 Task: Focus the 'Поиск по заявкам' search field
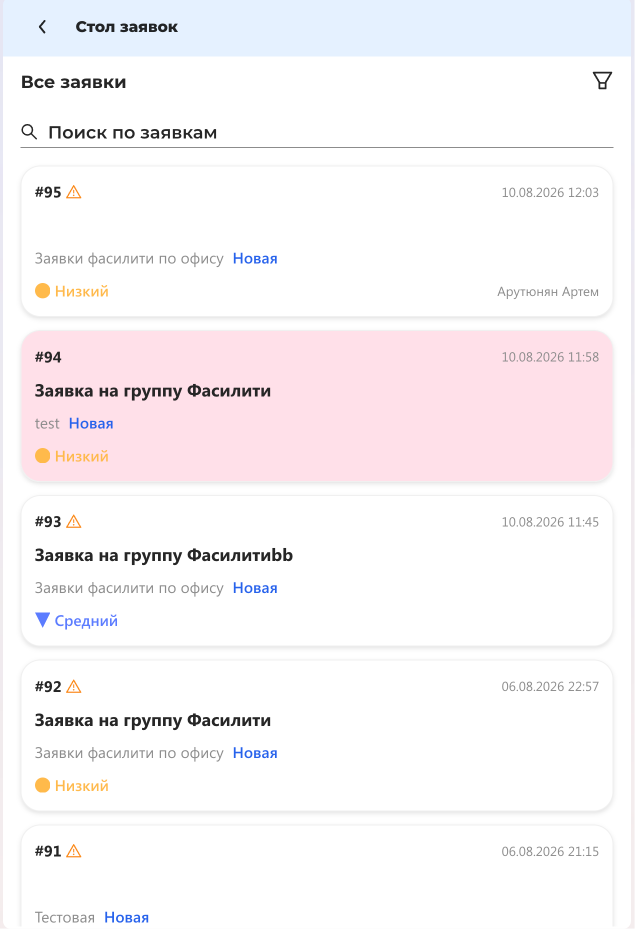[x=317, y=132]
